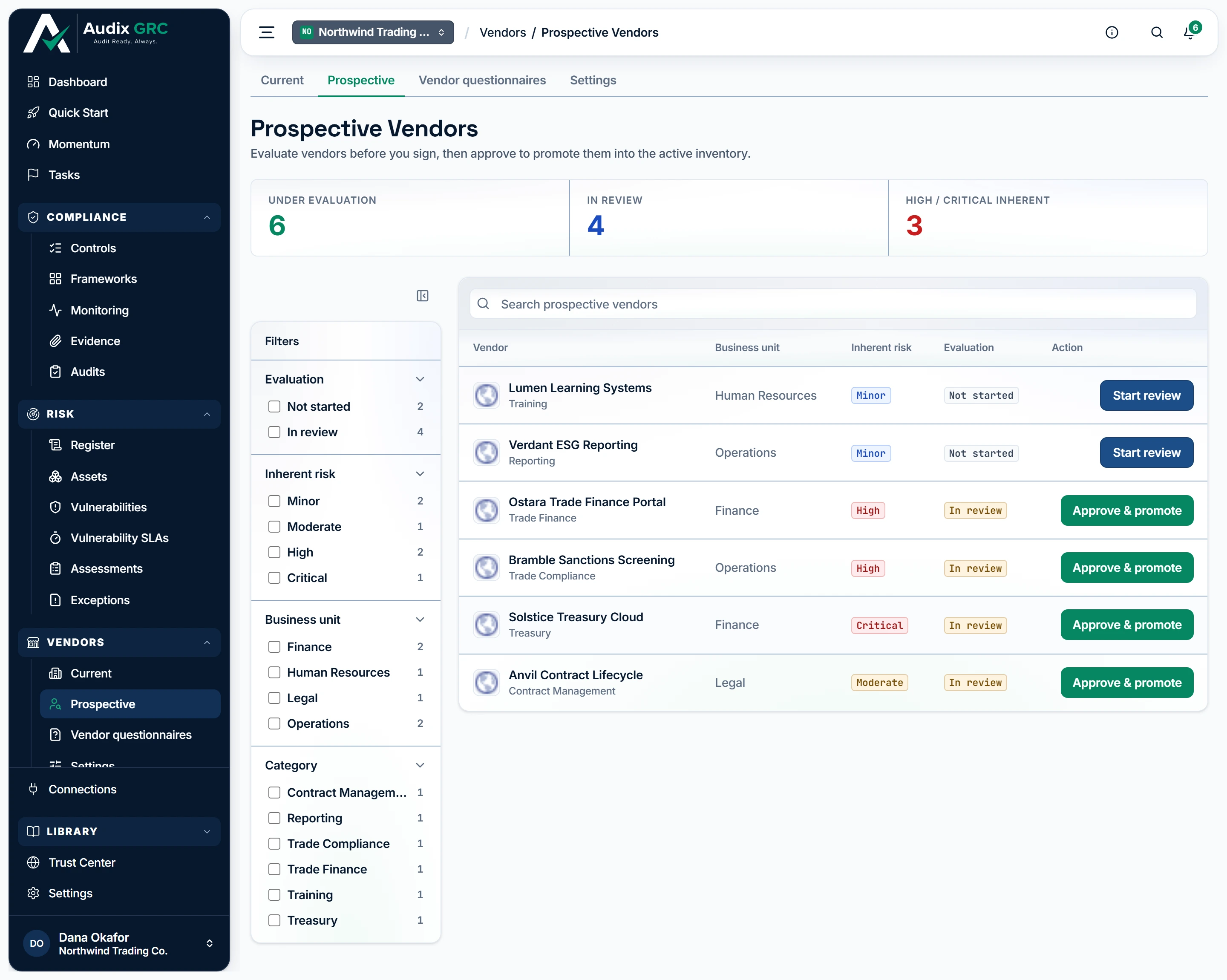
Task: Start review for Lumen Learning Systems
Action: tap(1146, 395)
